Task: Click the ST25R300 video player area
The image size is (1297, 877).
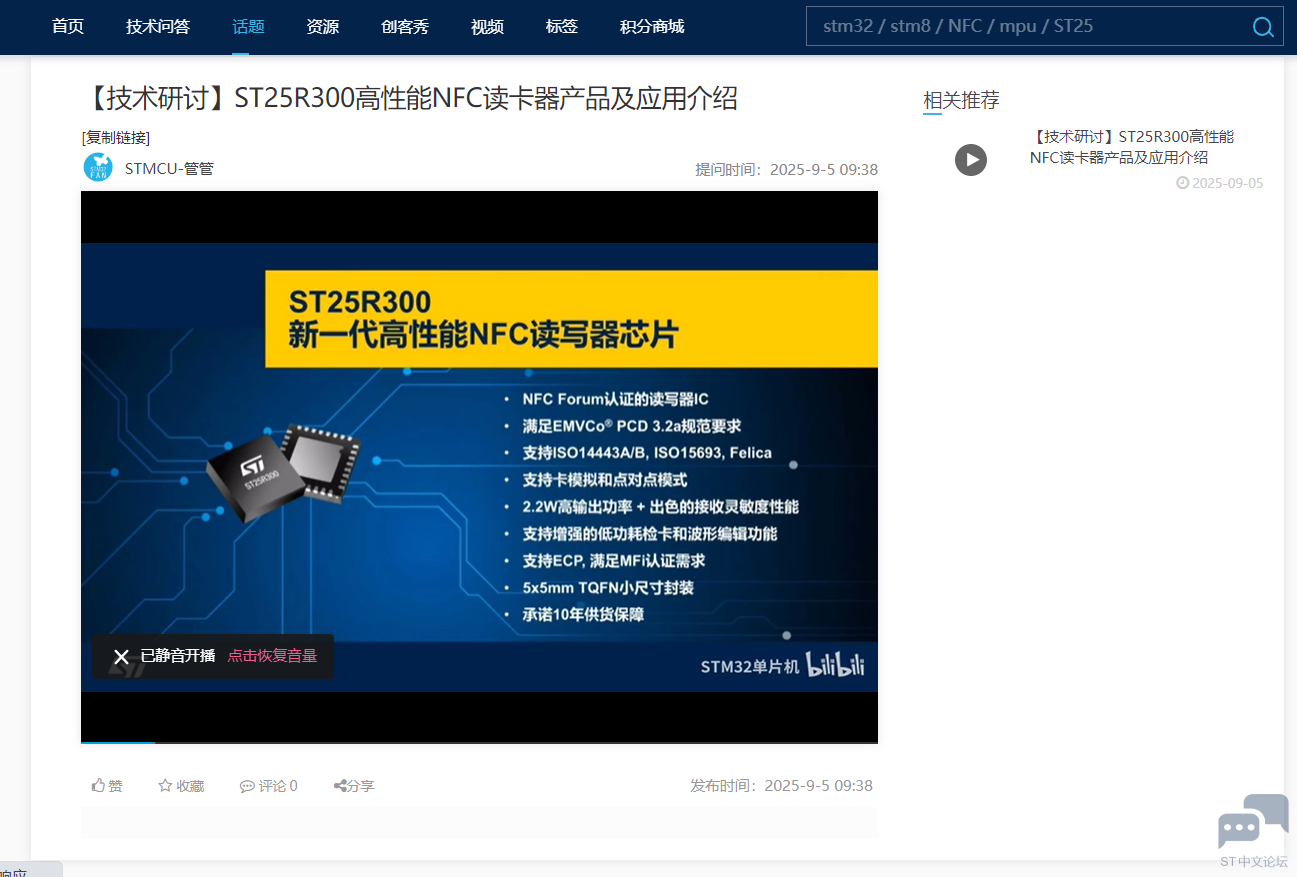Action: (x=479, y=466)
